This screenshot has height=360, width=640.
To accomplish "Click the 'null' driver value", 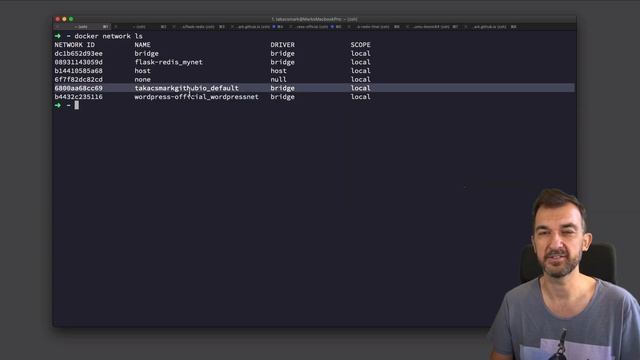I will [x=278, y=79].
